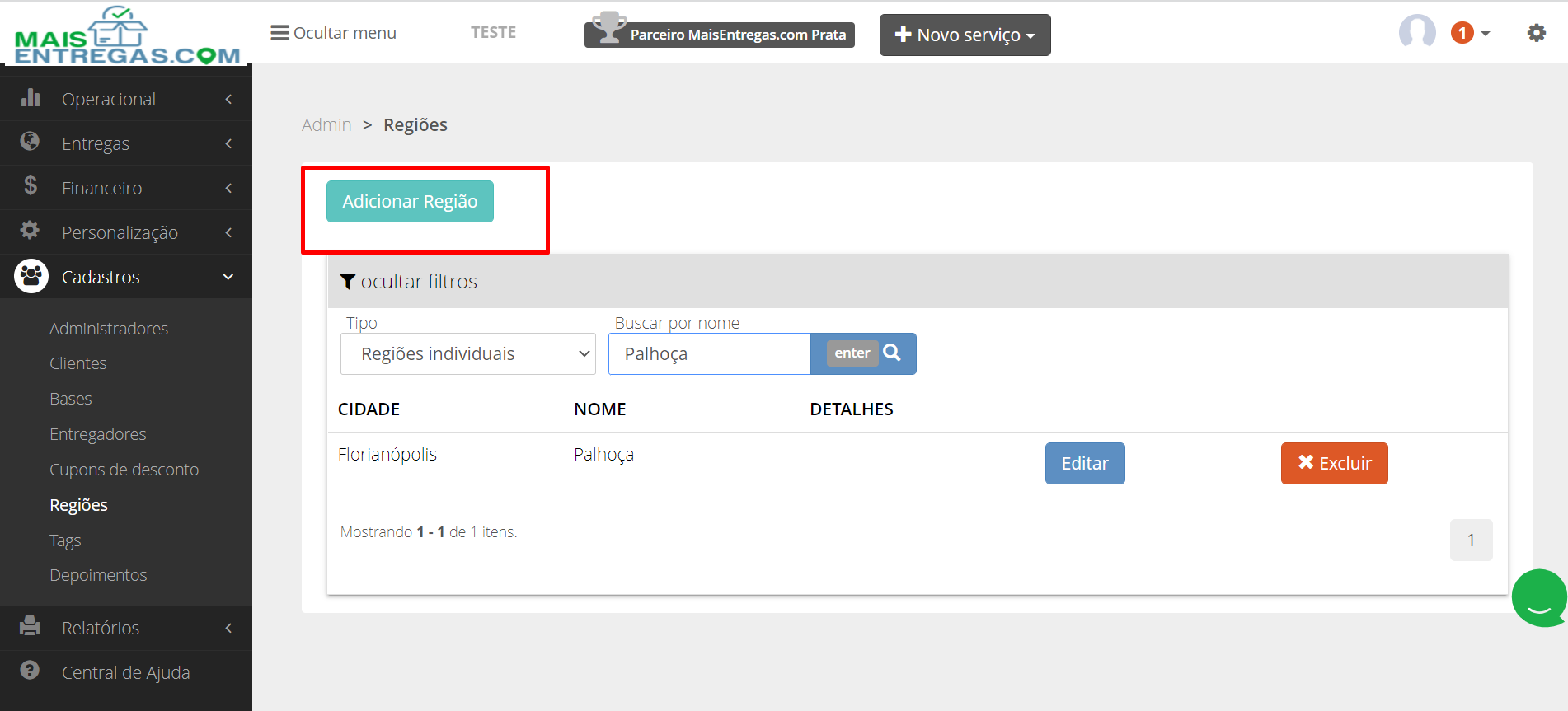Open the user profile avatar

(1417, 33)
